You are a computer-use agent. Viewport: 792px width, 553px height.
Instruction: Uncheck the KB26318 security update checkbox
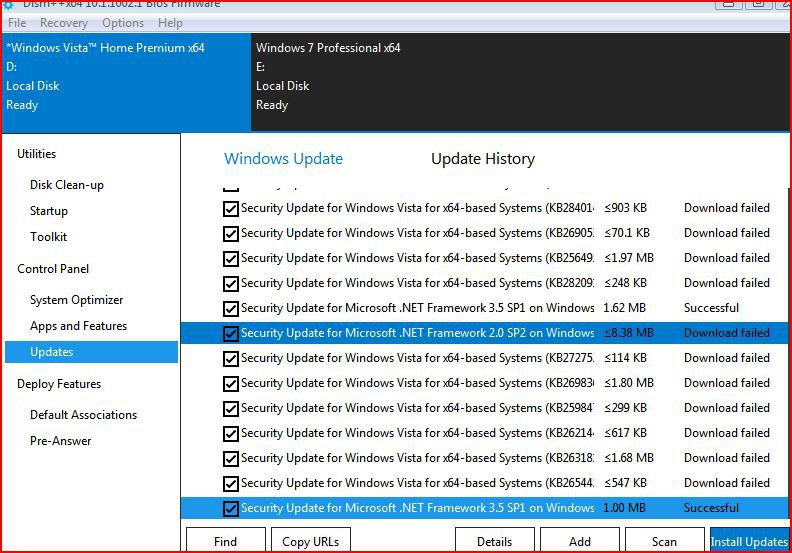[x=231, y=459]
